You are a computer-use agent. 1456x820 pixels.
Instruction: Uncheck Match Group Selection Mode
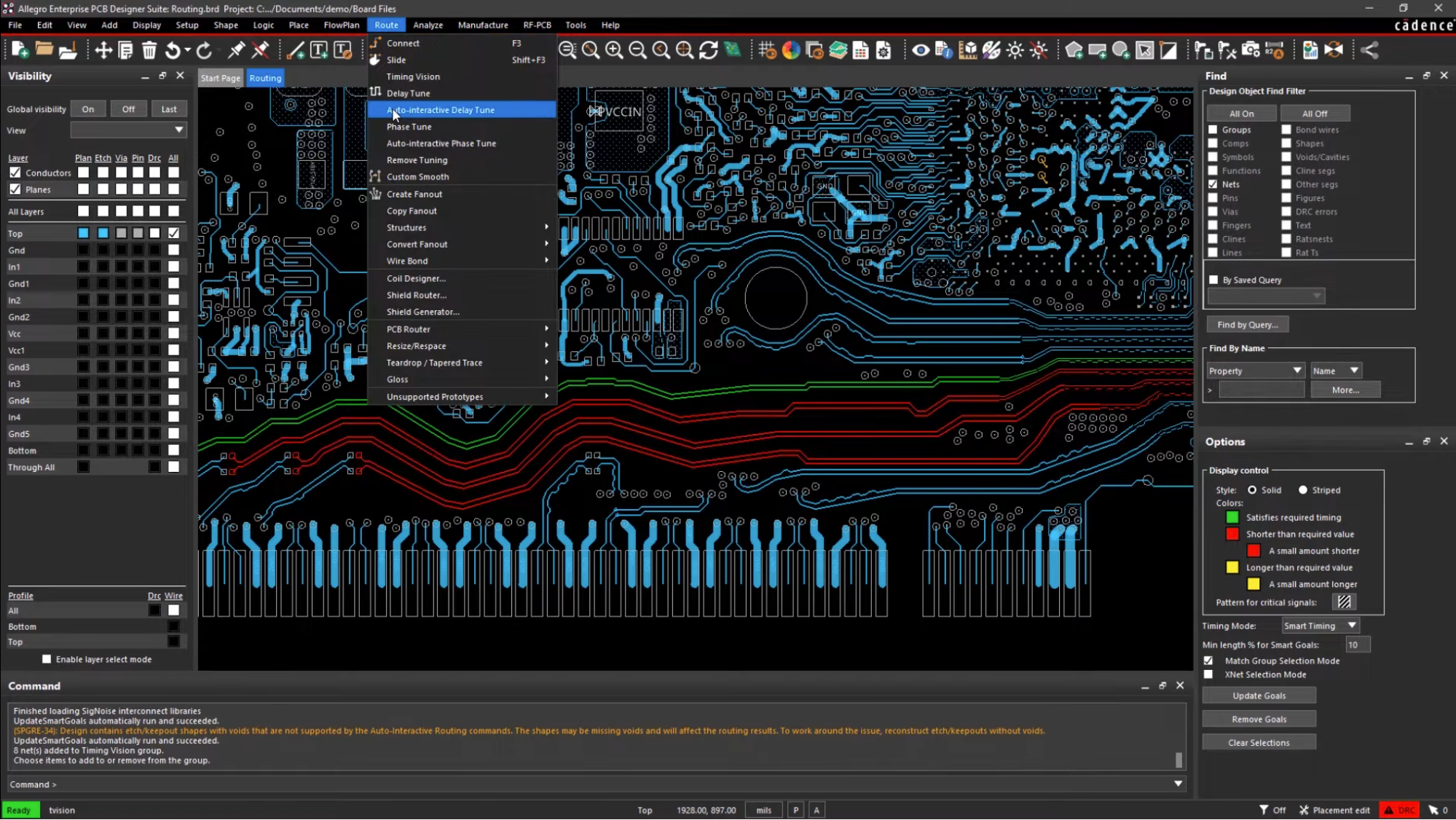coord(1208,661)
